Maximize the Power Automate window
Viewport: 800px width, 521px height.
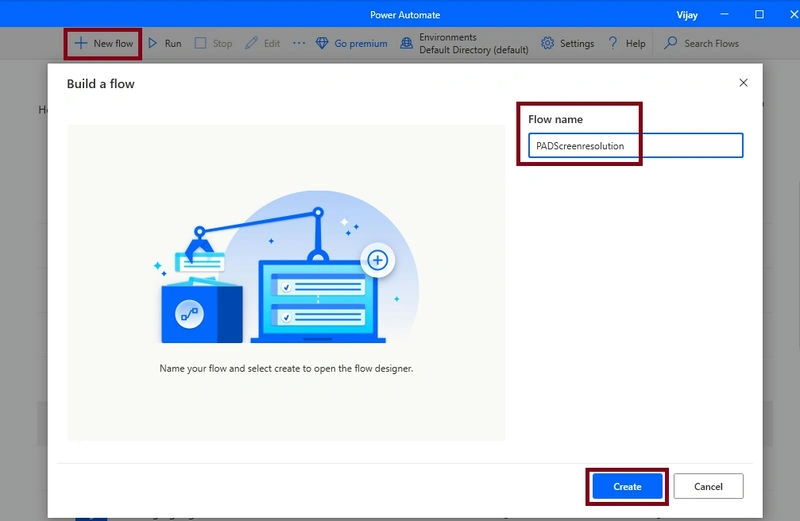pyautogui.click(x=759, y=14)
